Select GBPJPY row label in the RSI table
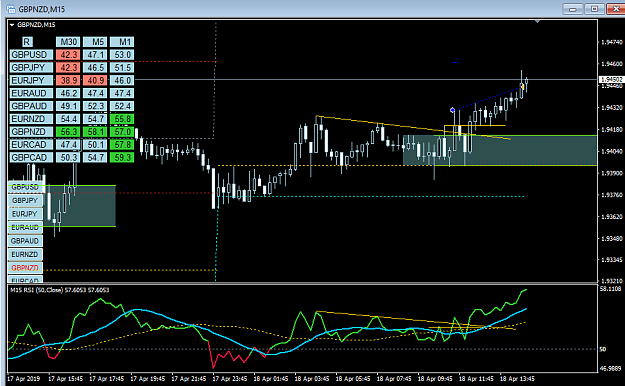This screenshot has height=386, width=625. (x=31, y=67)
